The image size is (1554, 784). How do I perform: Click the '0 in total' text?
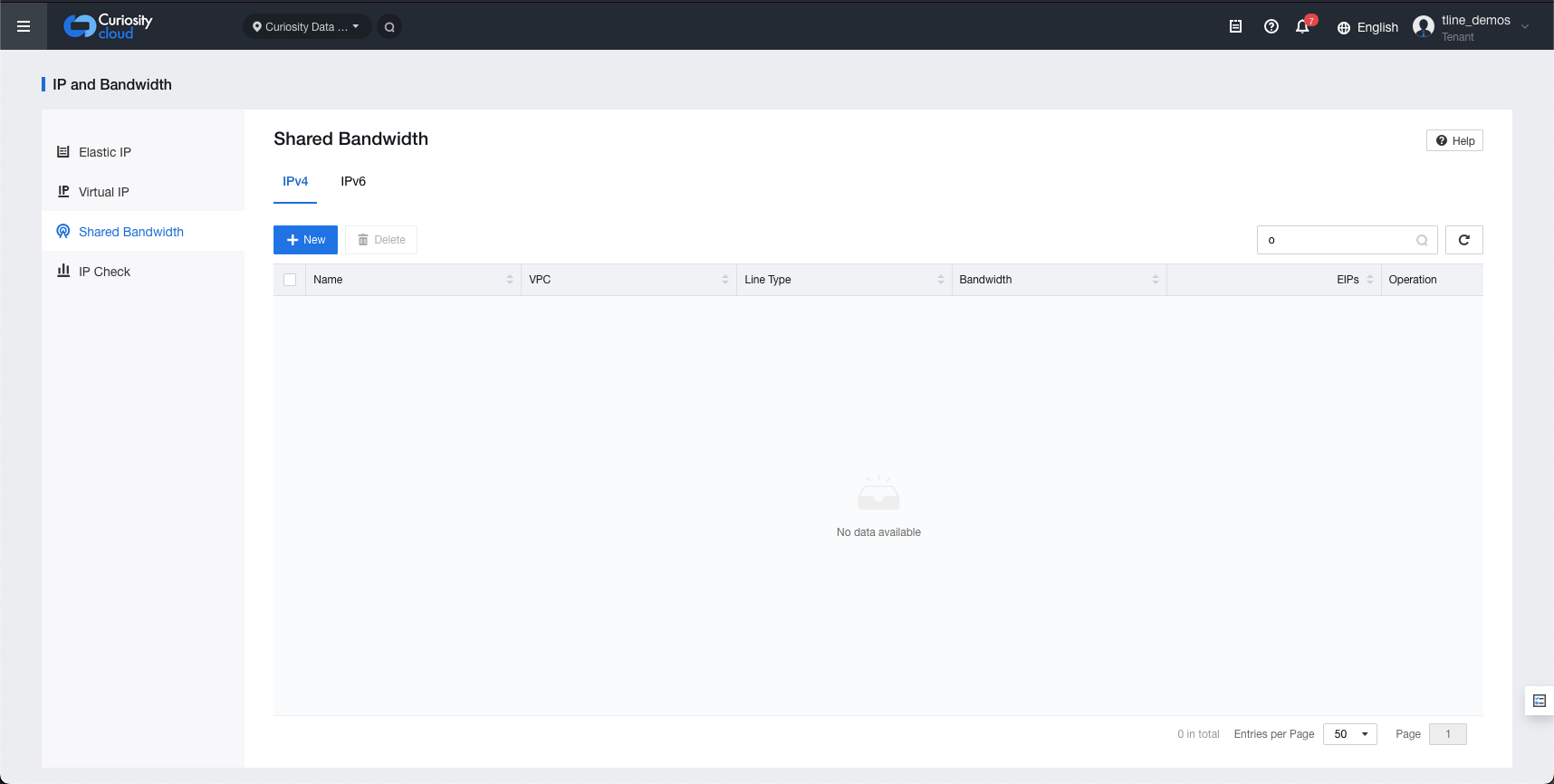[1198, 734]
